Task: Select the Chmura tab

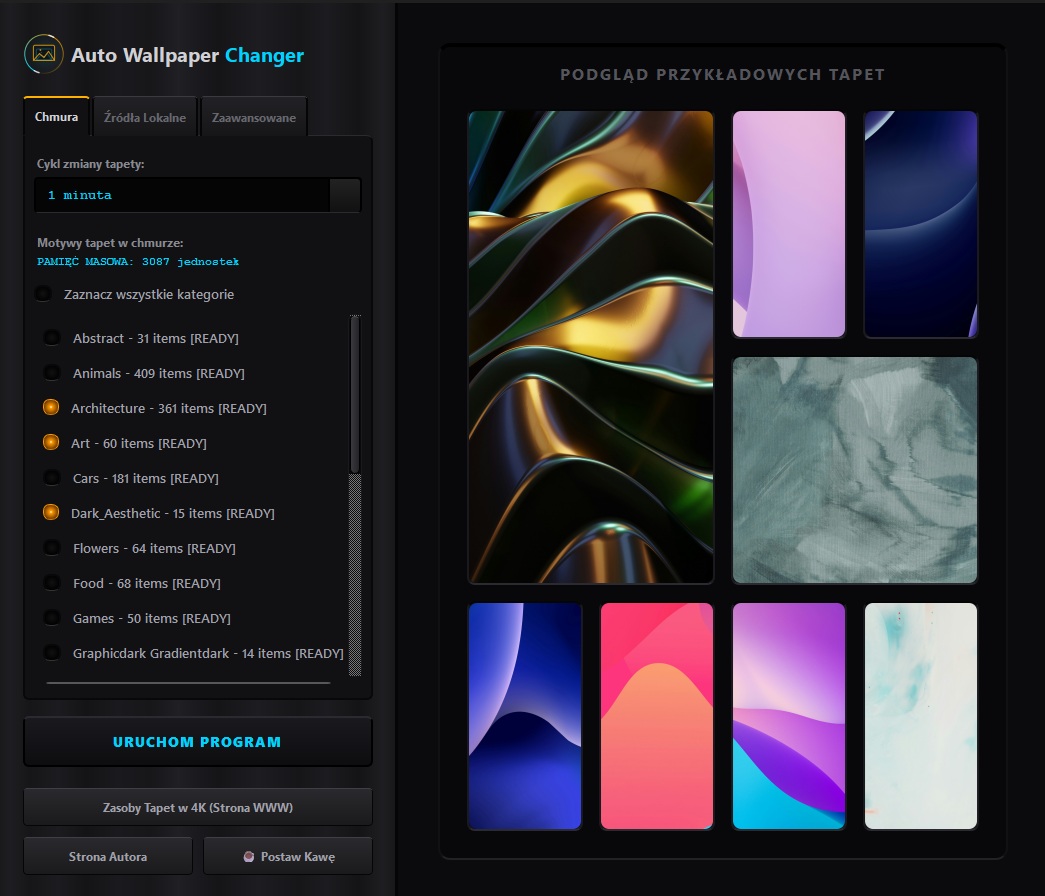Action: 56,116
